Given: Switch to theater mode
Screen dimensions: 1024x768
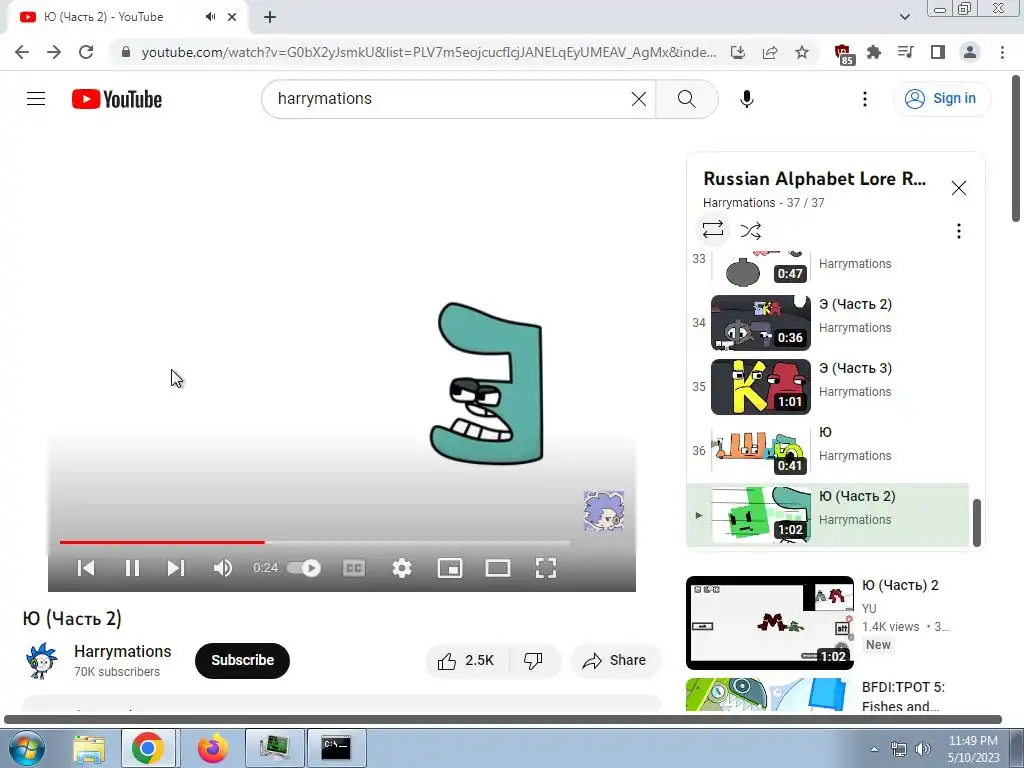Looking at the screenshot, I should coord(498,568).
